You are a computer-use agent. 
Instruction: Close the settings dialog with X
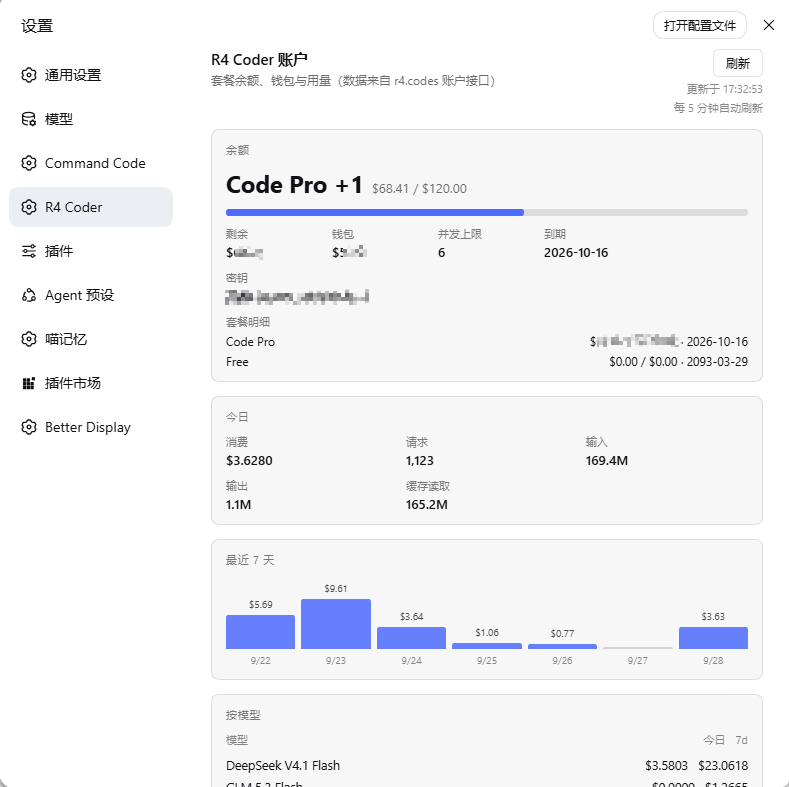coord(768,25)
